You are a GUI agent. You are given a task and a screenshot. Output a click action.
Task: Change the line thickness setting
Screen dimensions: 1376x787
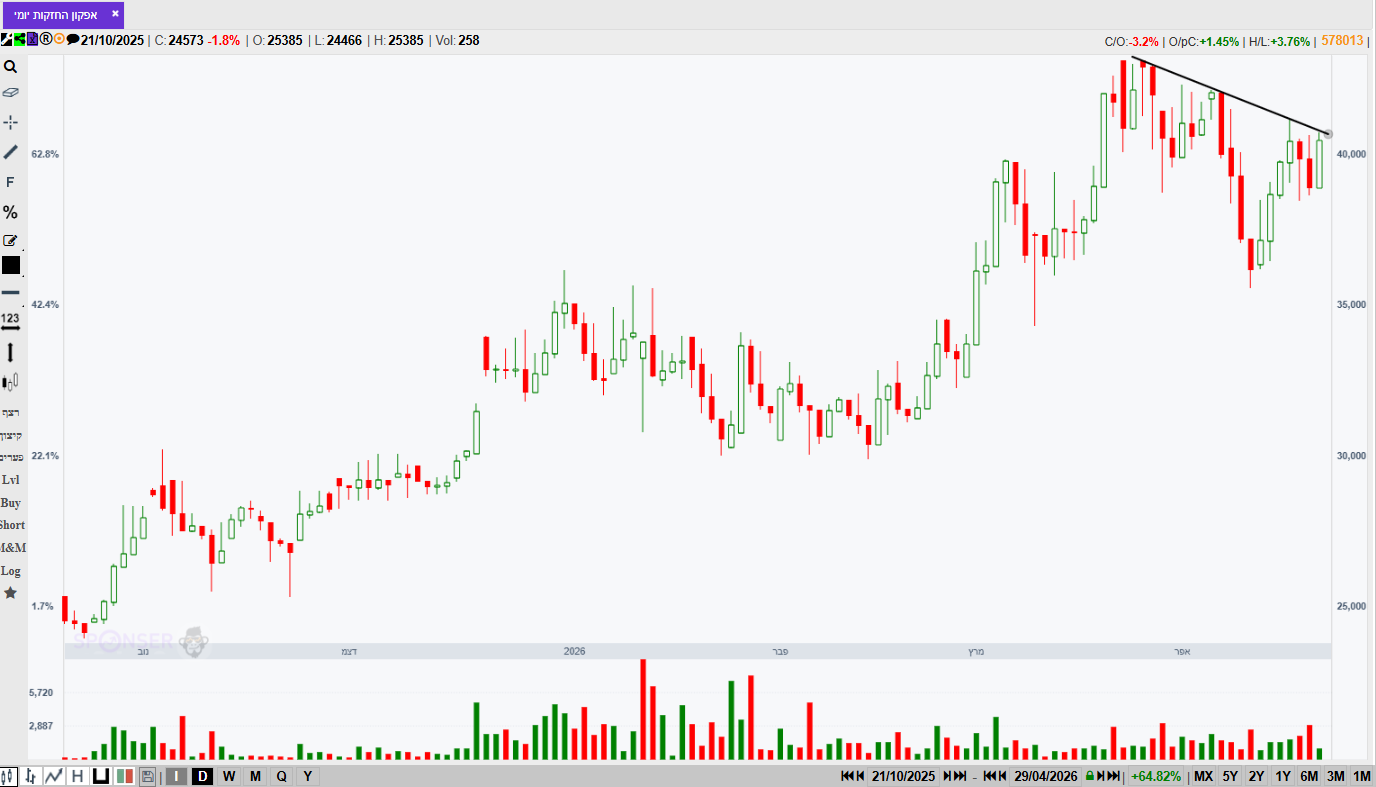10,292
